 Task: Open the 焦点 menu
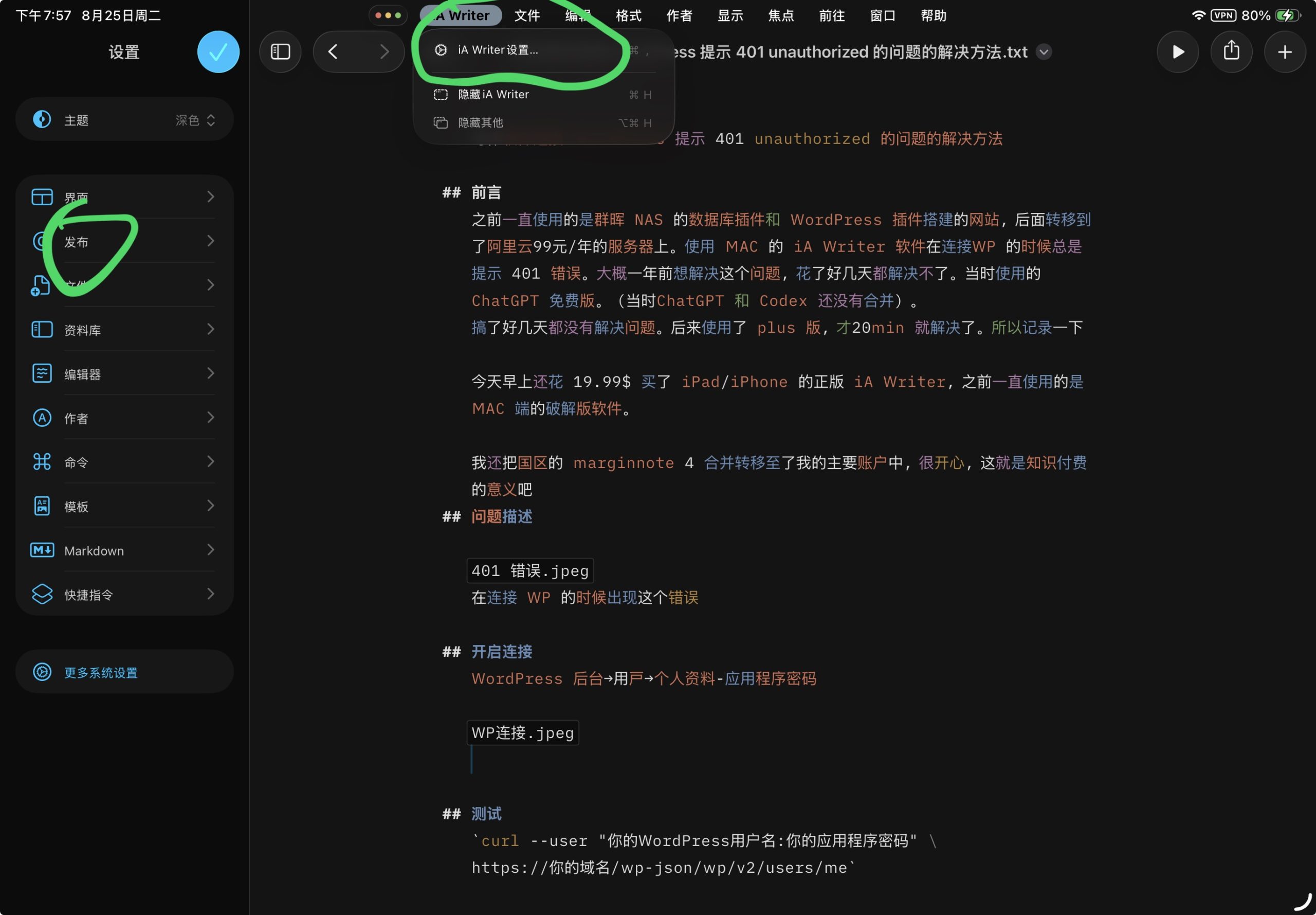point(781,15)
